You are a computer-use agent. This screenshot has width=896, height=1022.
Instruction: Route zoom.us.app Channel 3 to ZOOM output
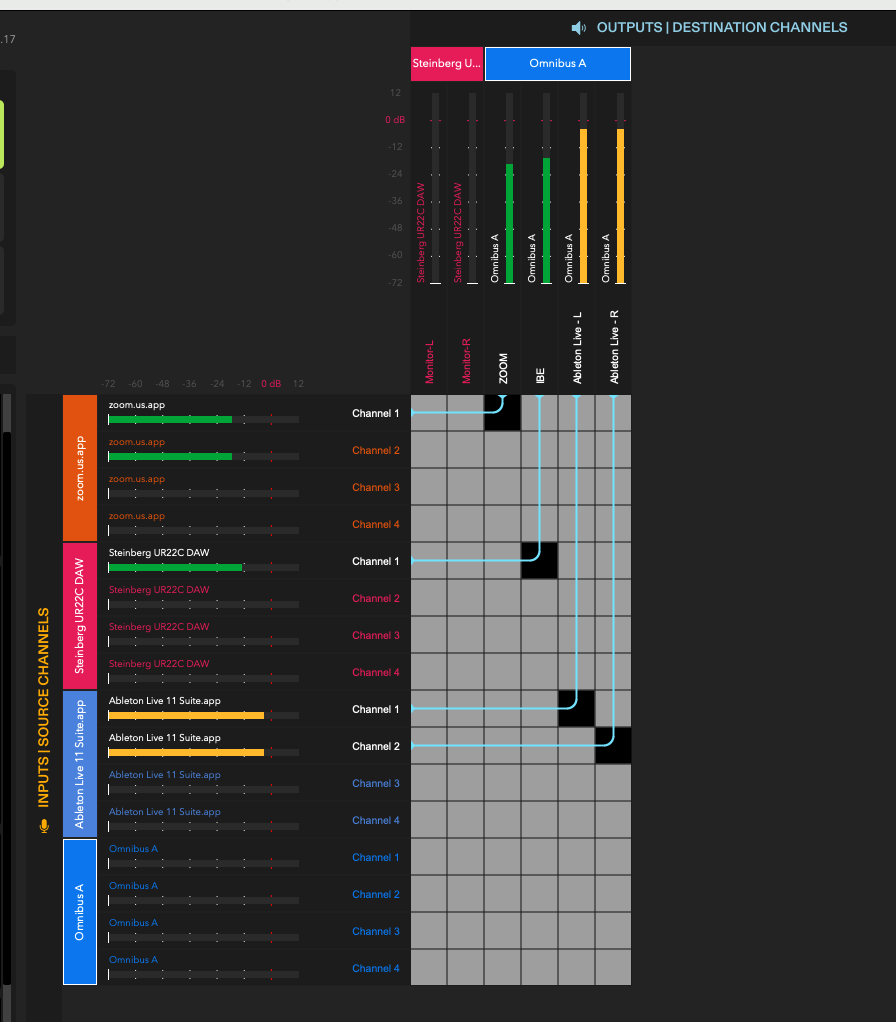502,487
